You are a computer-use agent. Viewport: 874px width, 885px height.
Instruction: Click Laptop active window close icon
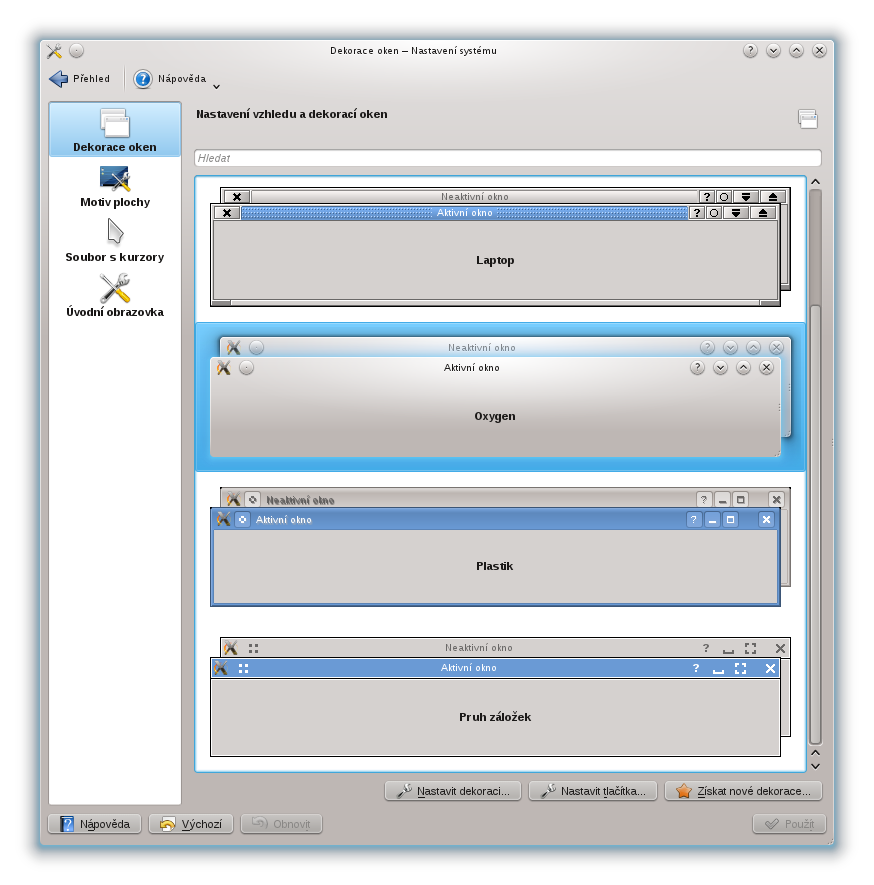click(x=227, y=213)
